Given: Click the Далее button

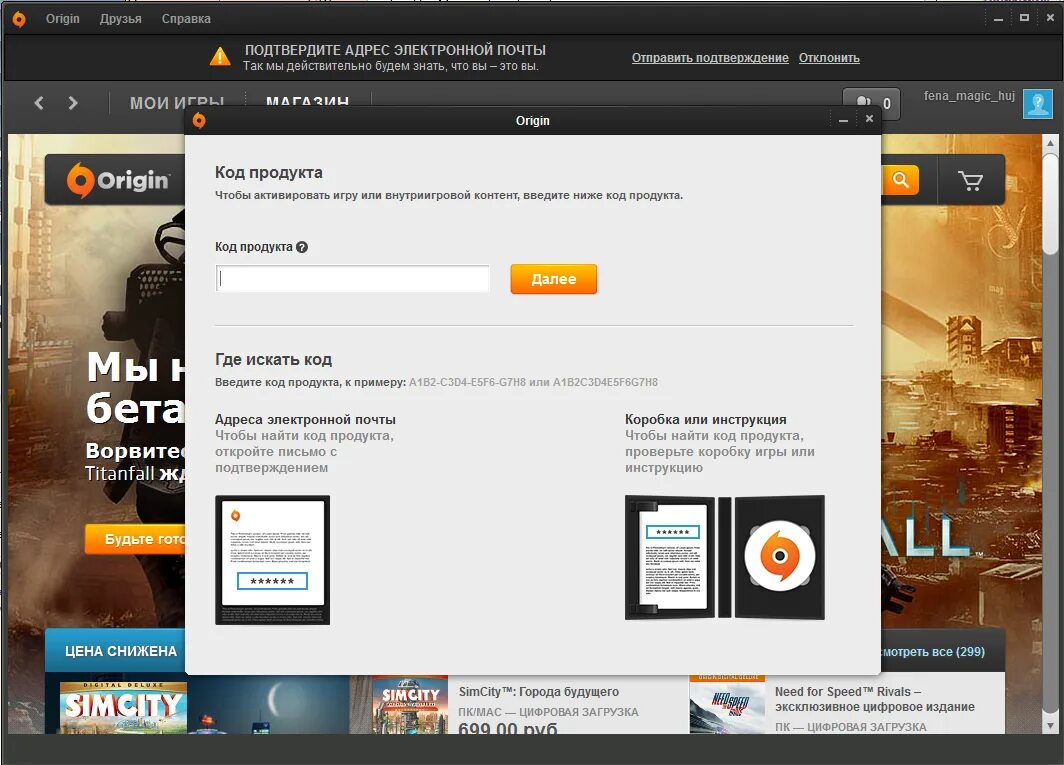Looking at the screenshot, I should [x=554, y=279].
